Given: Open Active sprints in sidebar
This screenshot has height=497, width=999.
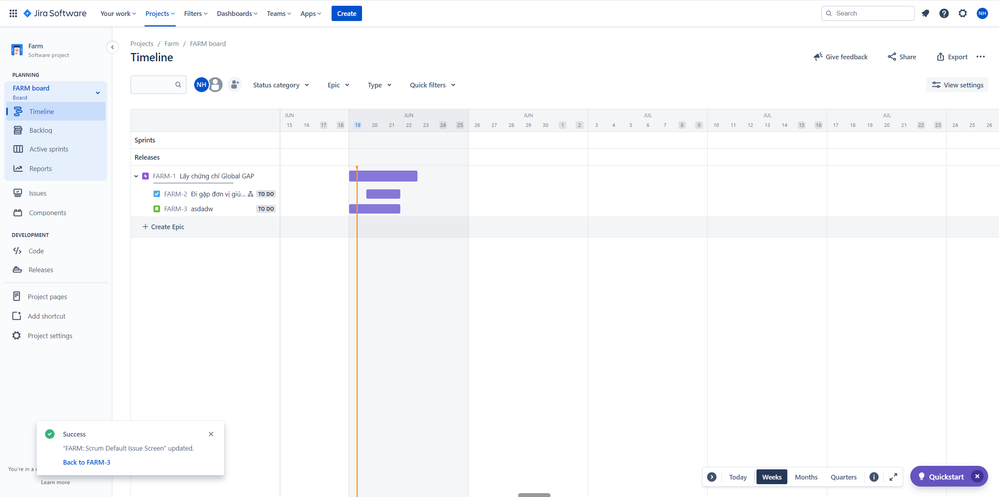Looking at the screenshot, I should click(x=56, y=149).
